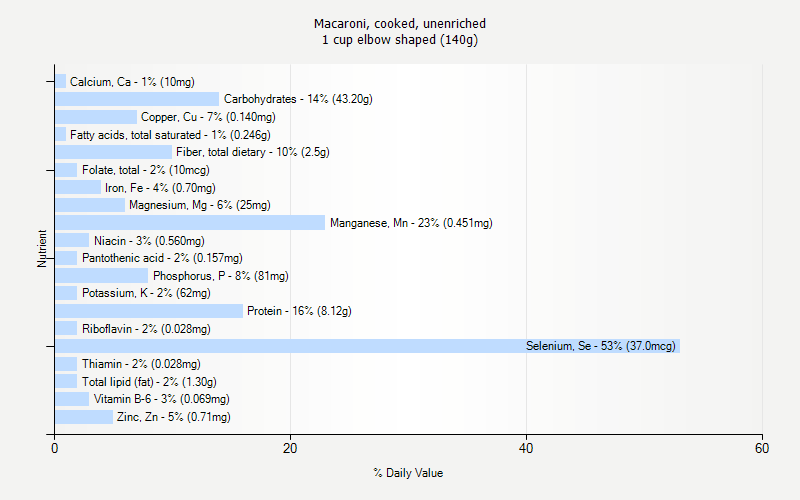Click the x-axis tick label 60
This screenshot has width=800, height=500.
pos(762,448)
